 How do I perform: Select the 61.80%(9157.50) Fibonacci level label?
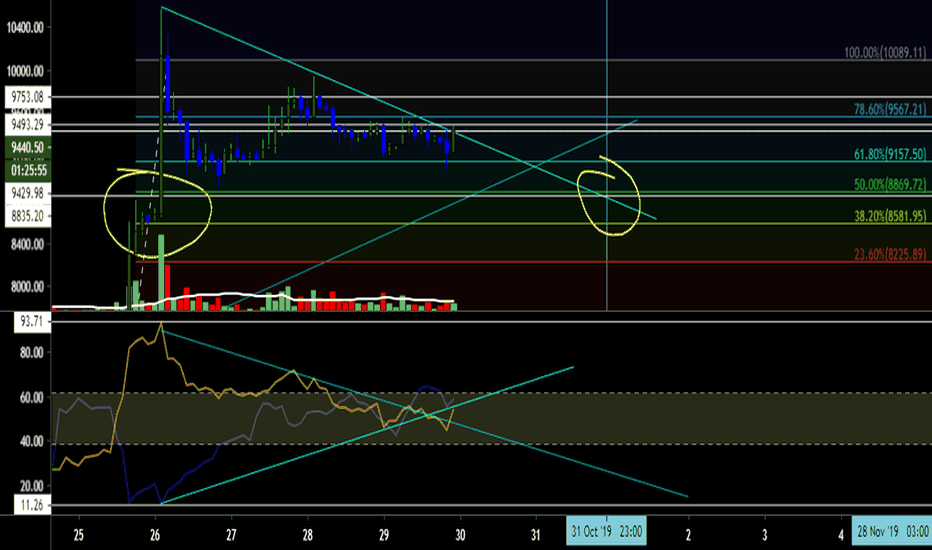890,155
